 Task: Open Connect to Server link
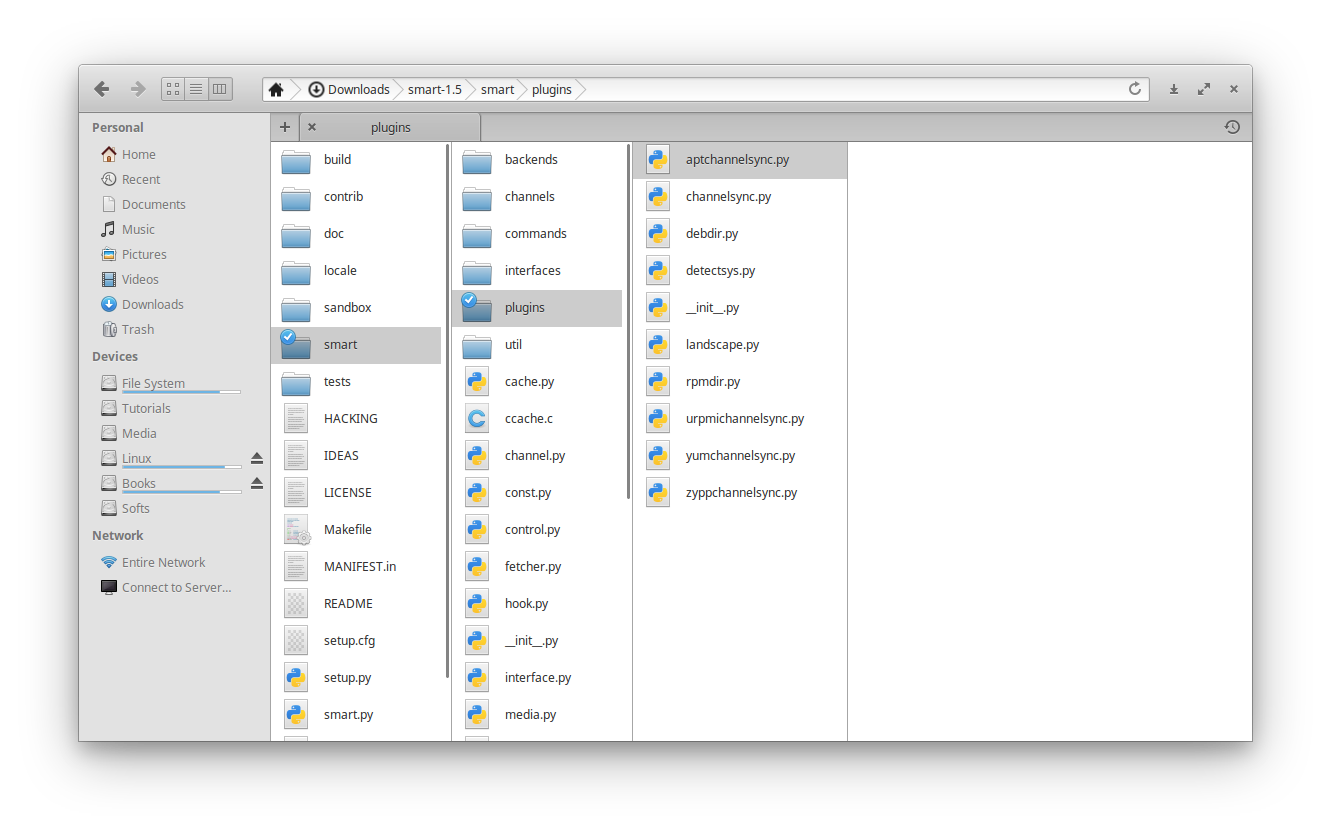(176, 587)
